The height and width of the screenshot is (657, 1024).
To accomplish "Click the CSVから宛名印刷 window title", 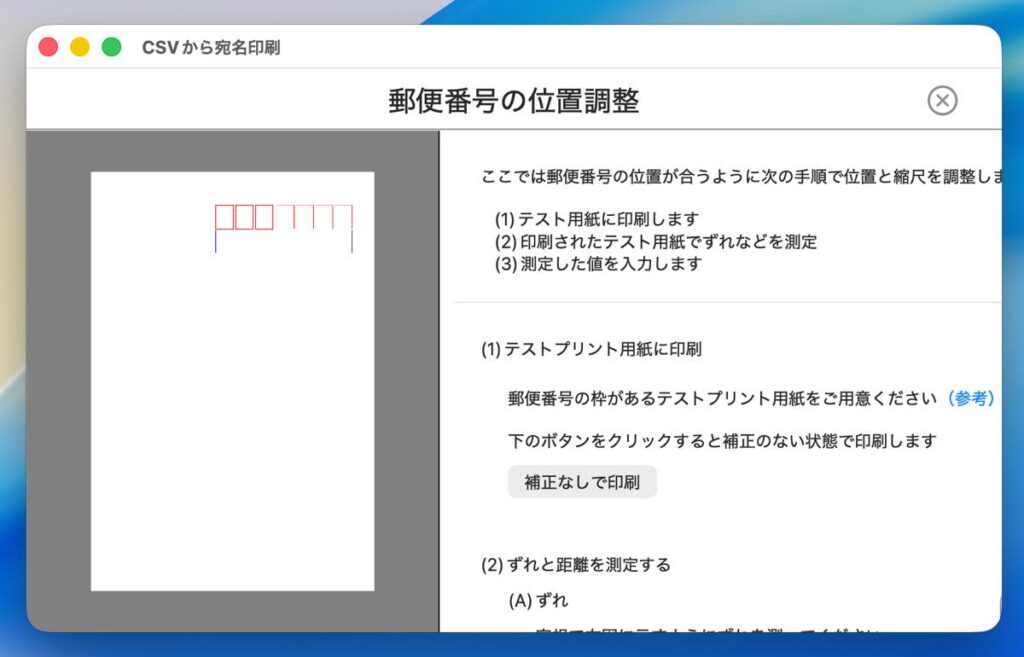I will point(211,47).
